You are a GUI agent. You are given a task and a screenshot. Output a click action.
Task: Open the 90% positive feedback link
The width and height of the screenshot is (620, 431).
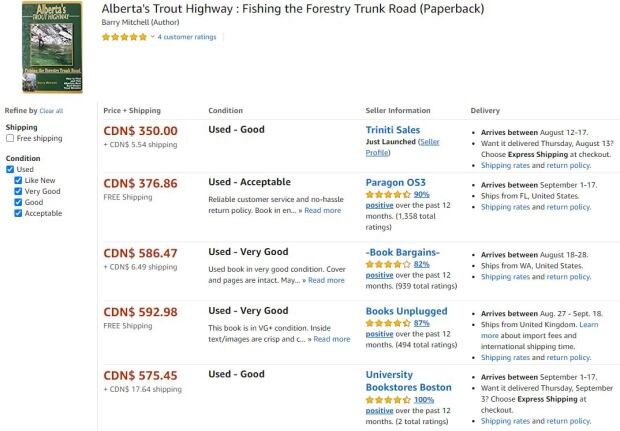pyautogui.click(x=422, y=195)
